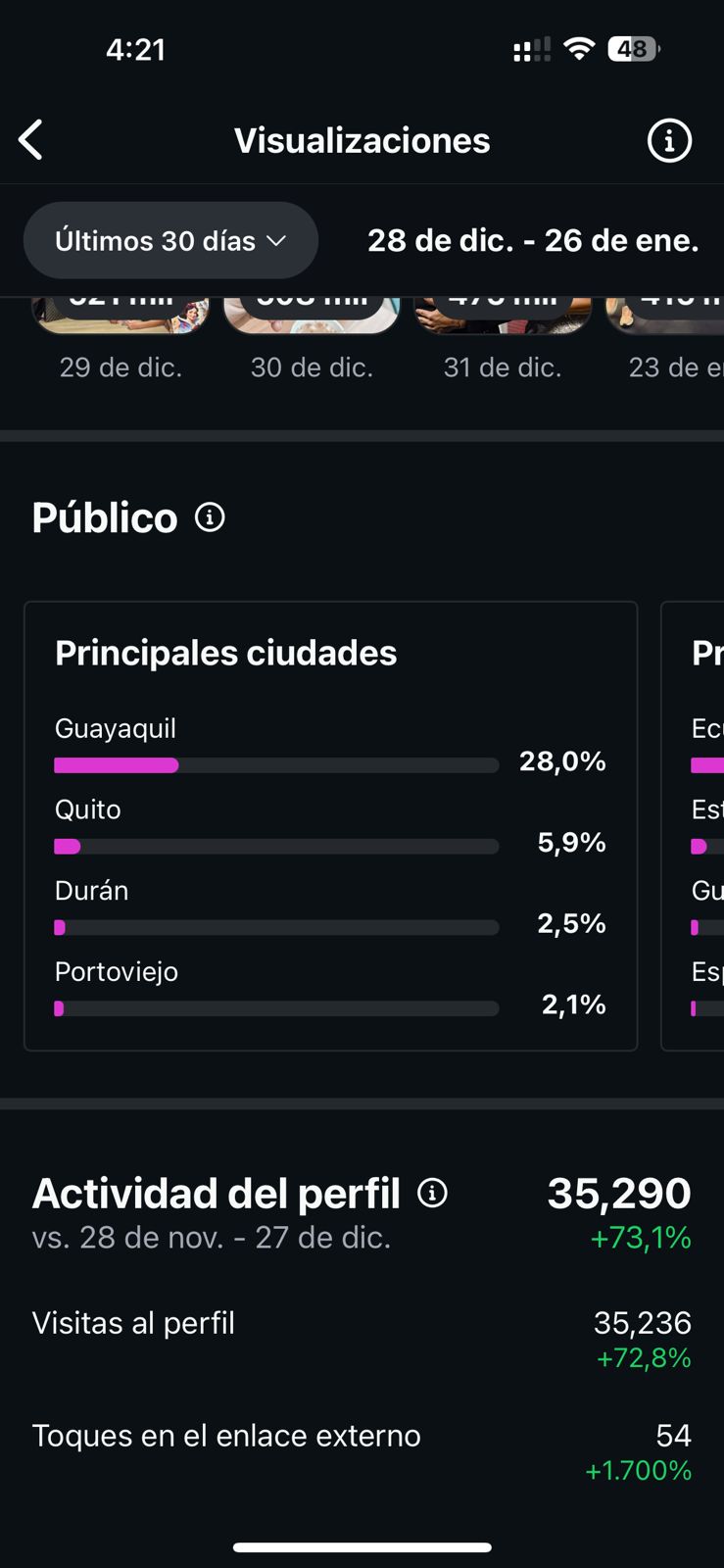
Task: Tap the Principales ciudades card title
Action: click(225, 653)
